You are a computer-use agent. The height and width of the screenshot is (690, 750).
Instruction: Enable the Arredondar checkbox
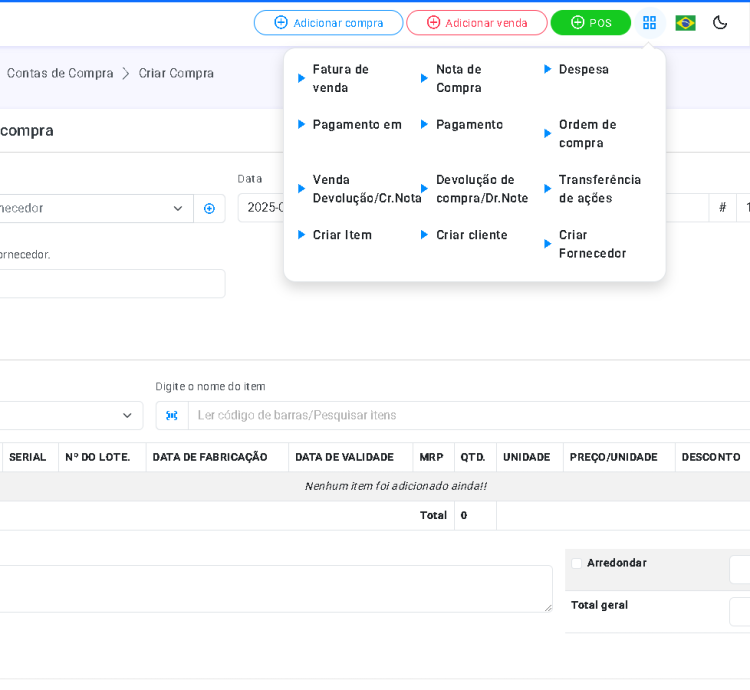[x=576, y=563]
